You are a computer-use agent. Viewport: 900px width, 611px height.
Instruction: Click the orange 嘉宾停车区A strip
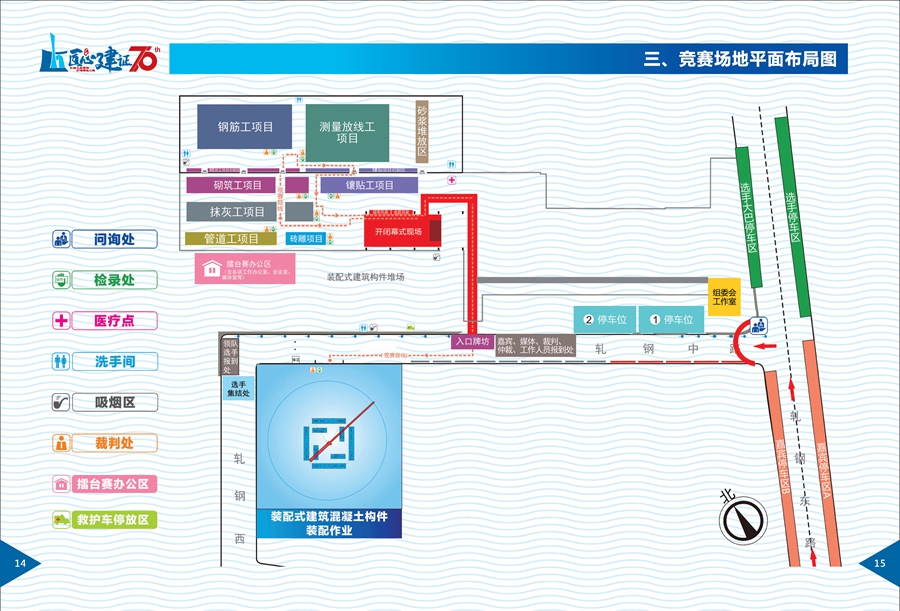point(822,454)
